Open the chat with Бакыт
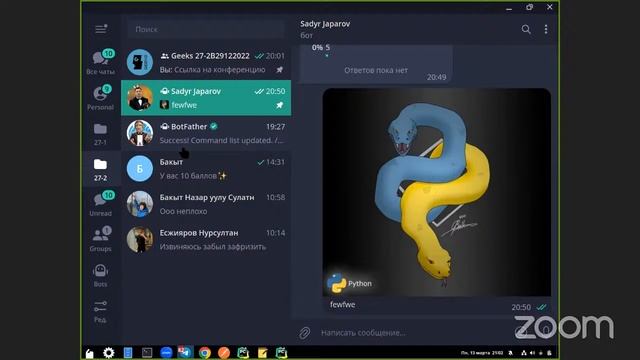Viewport: 640px width, 360px height. pos(206,169)
